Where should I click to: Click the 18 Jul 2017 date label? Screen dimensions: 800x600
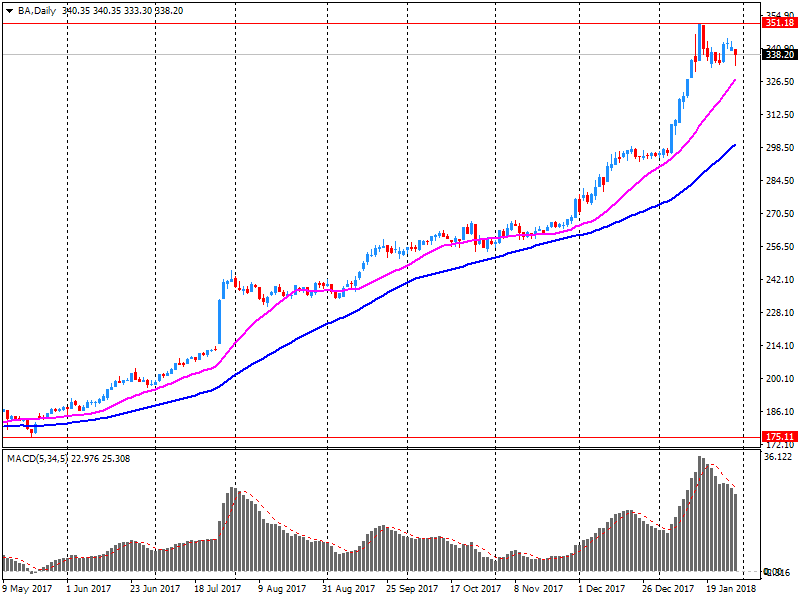[217, 589]
